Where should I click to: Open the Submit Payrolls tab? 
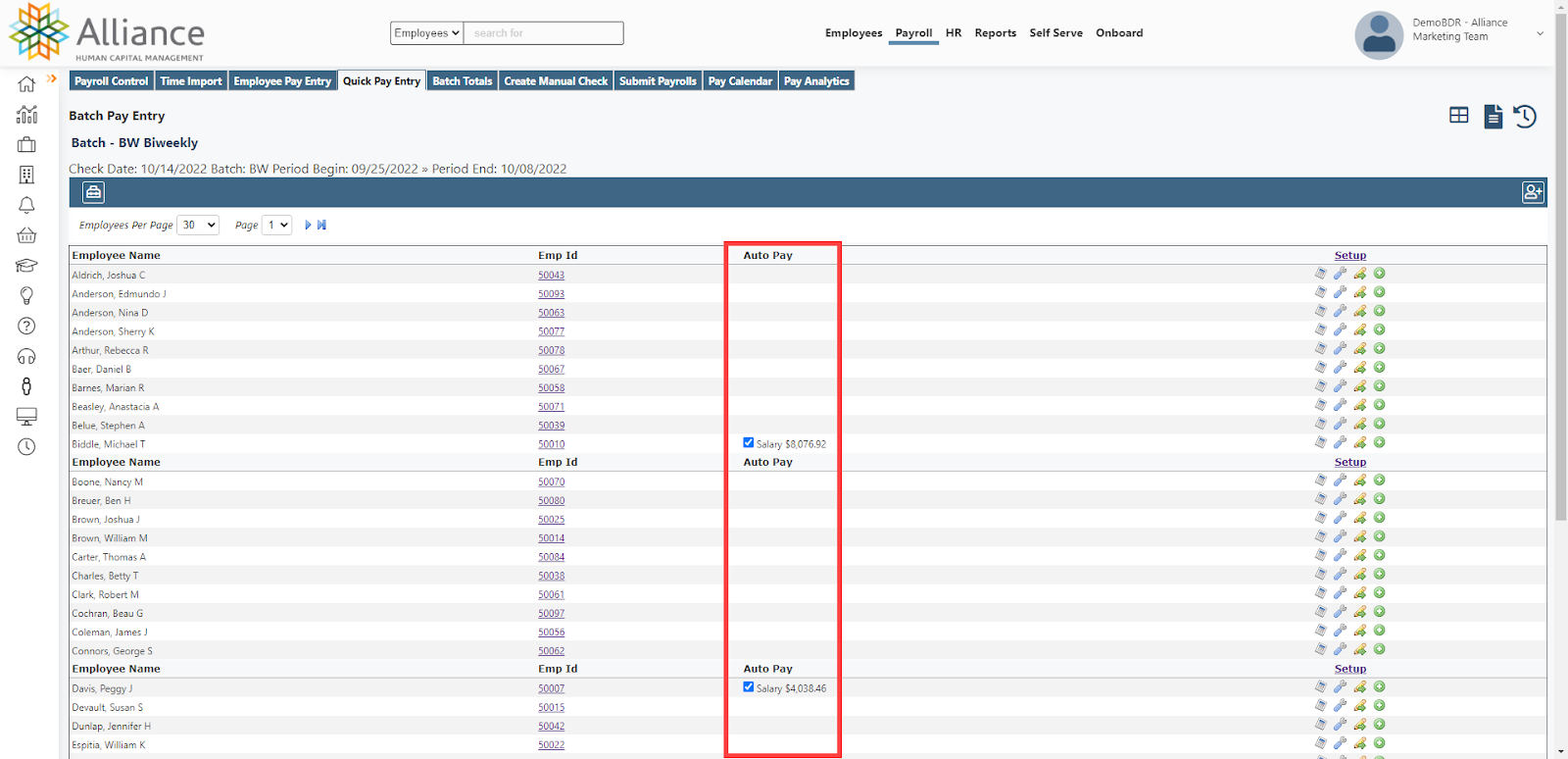click(658, 81)
